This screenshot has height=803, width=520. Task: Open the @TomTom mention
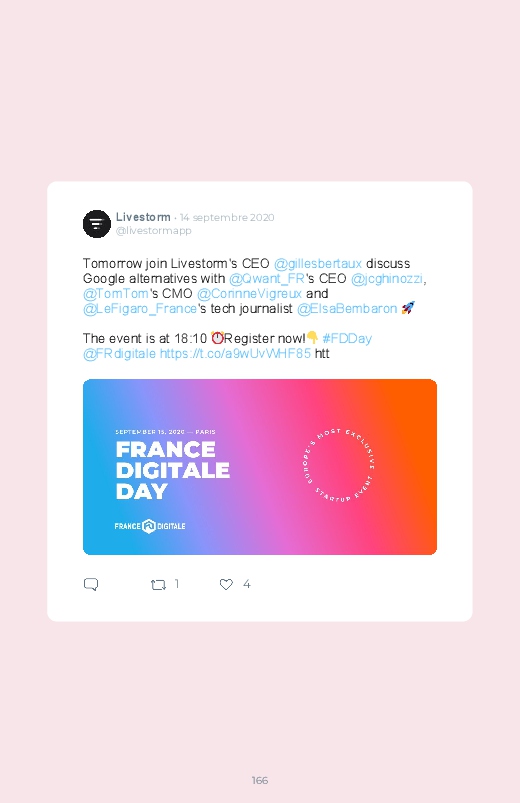(116, 293)
